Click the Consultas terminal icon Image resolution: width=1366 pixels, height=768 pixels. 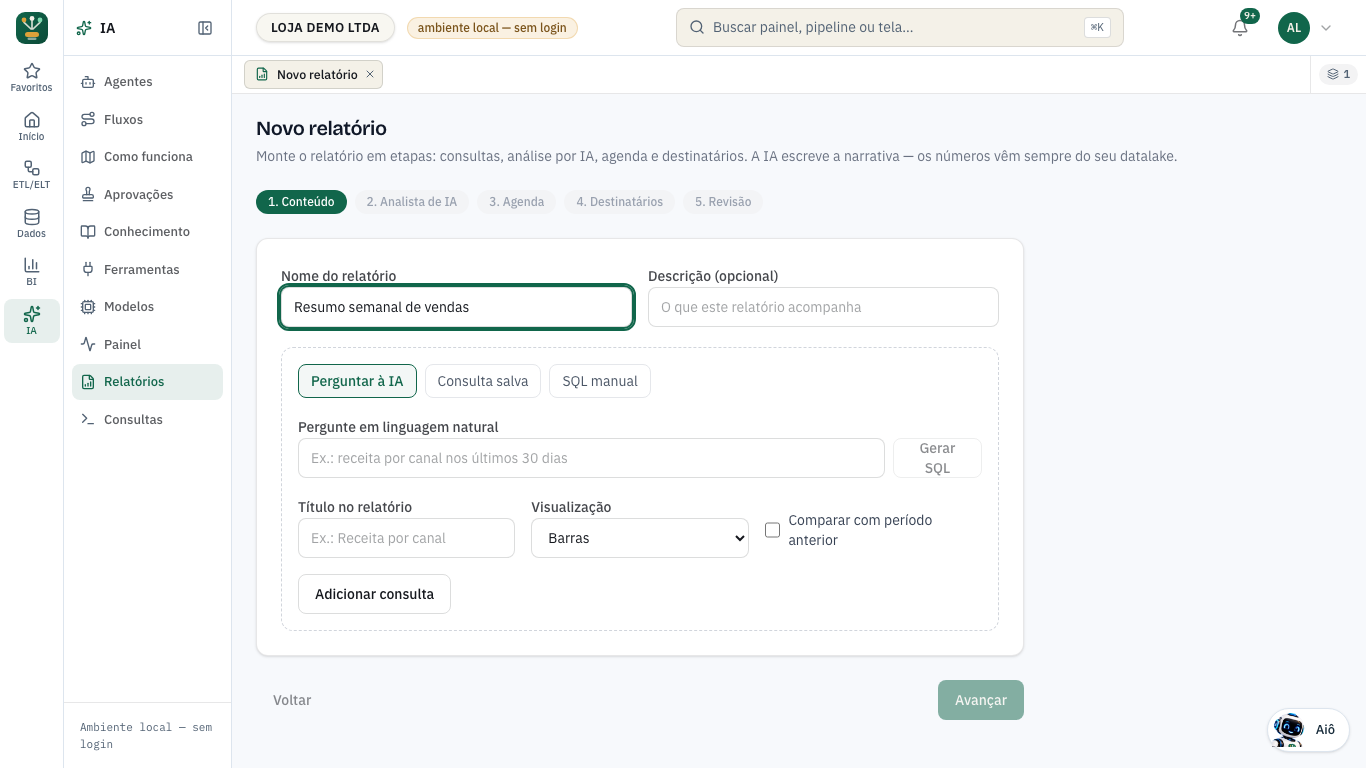87,419
